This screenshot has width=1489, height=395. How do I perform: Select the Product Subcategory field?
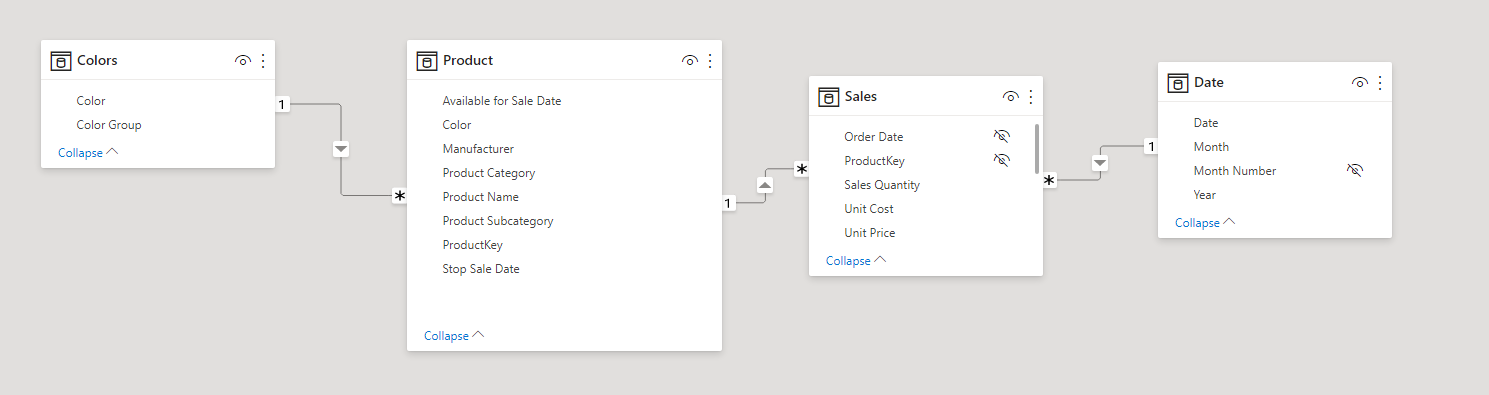[498, 221]
